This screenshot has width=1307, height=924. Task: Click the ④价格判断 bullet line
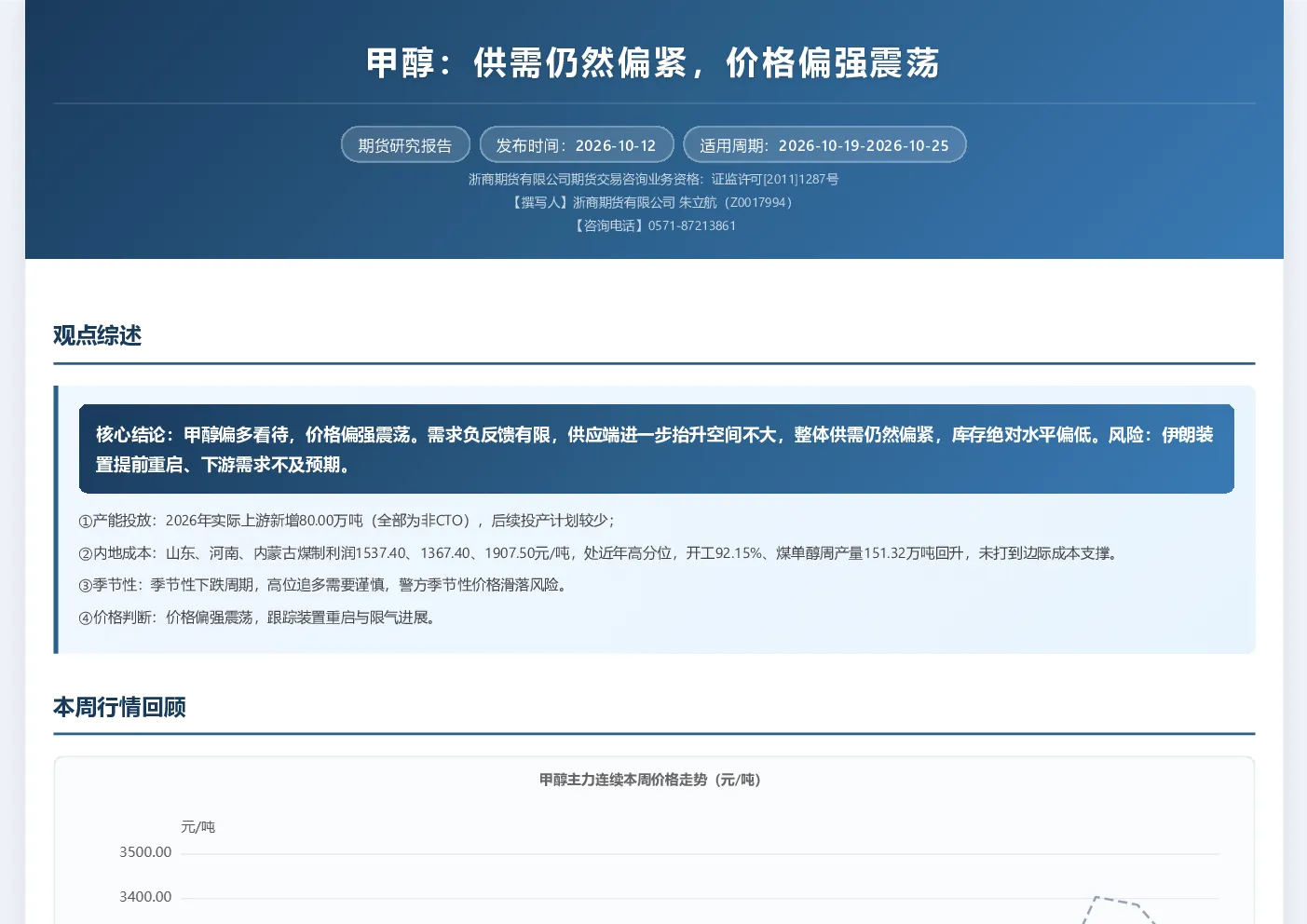(258, 618)
